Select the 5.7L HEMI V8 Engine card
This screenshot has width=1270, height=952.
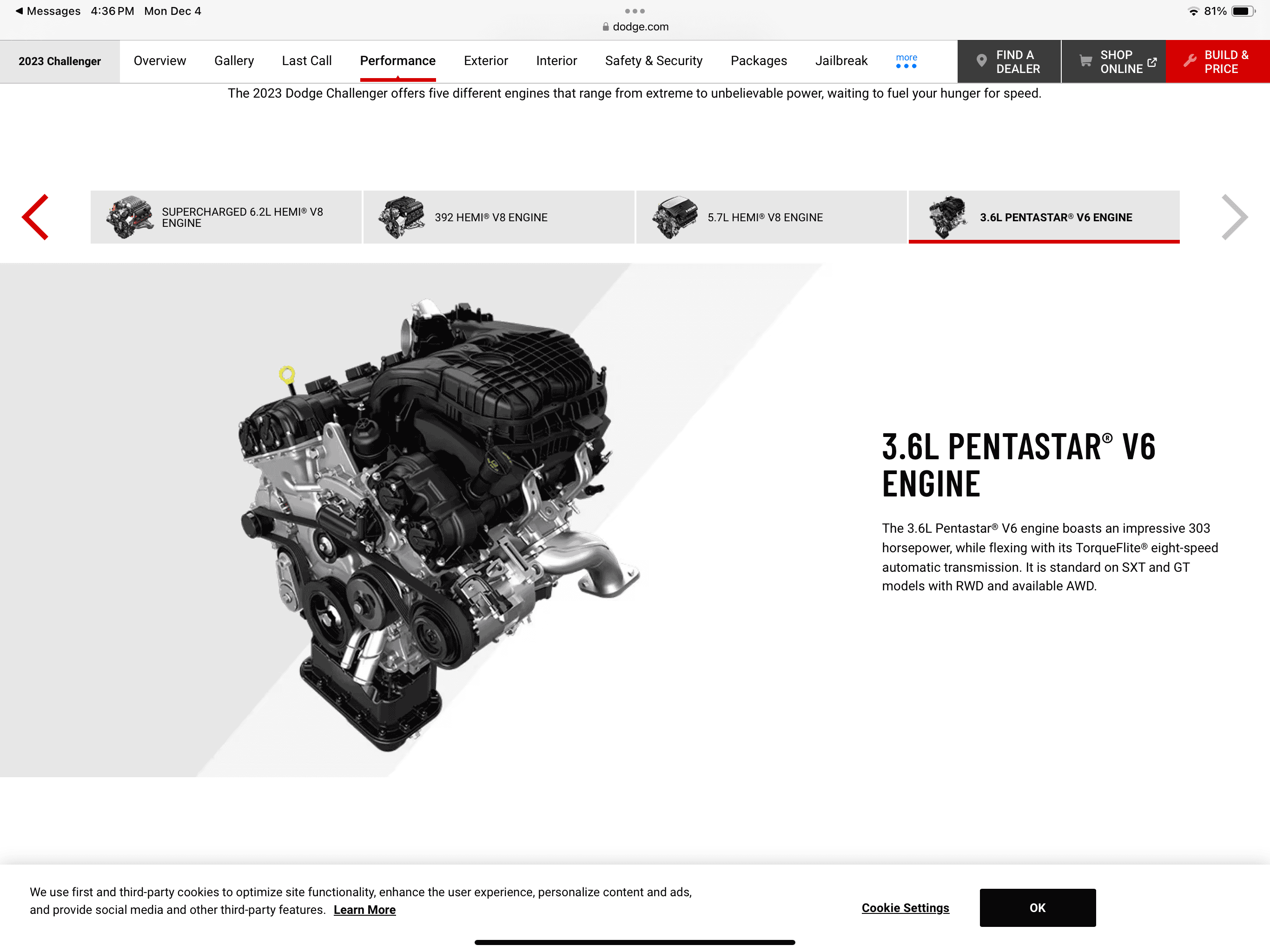pyautogui.click(x=771, y=217)
